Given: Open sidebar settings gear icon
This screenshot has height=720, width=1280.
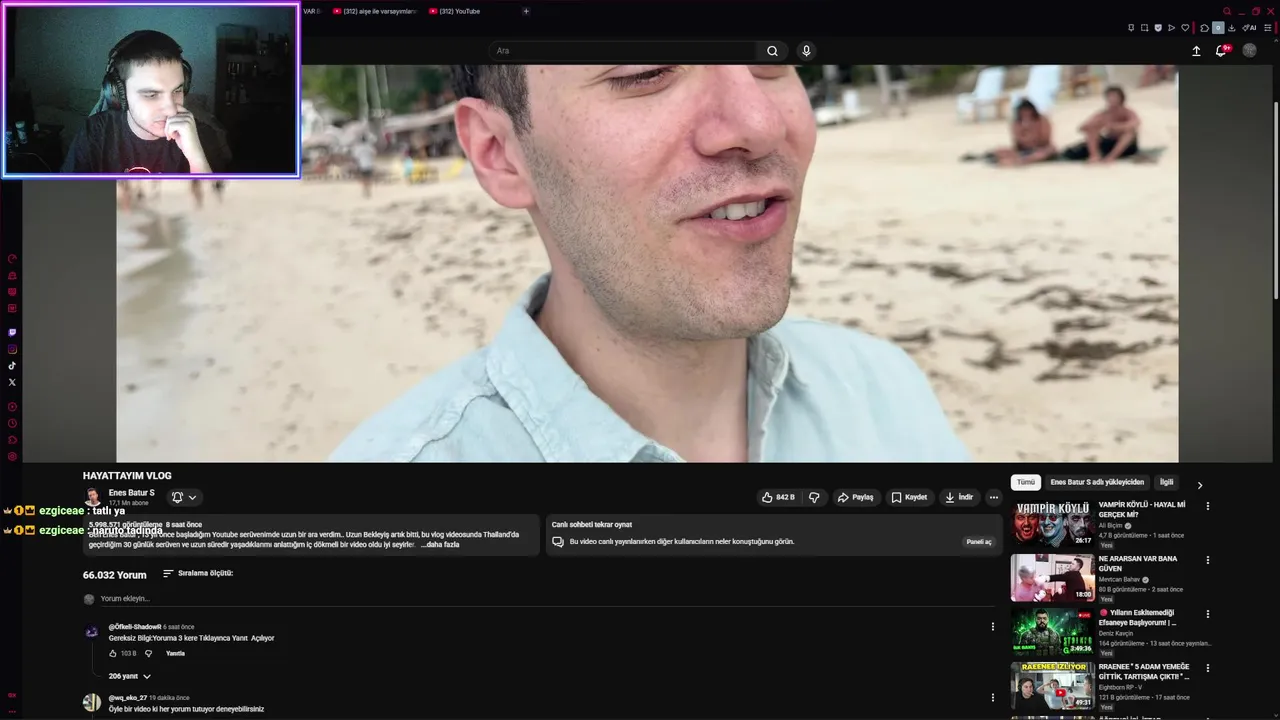Looking at the screenshot, I should [x=12, y=456].
